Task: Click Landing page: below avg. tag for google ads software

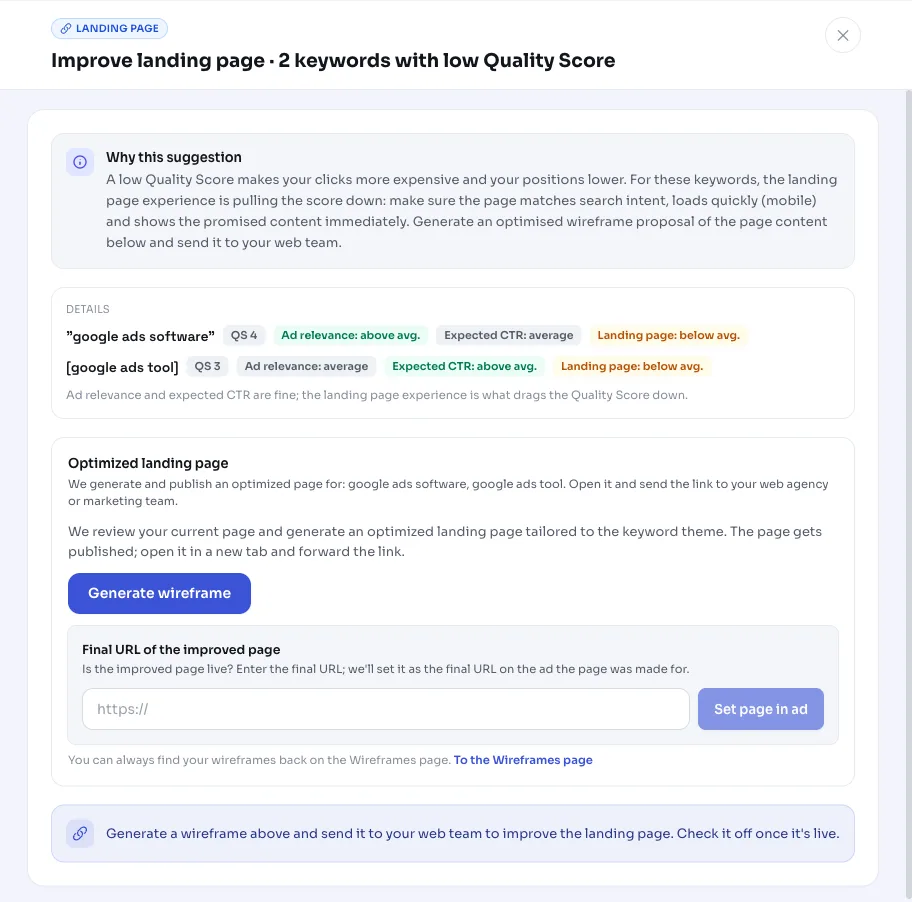Action: coord(668,335)
